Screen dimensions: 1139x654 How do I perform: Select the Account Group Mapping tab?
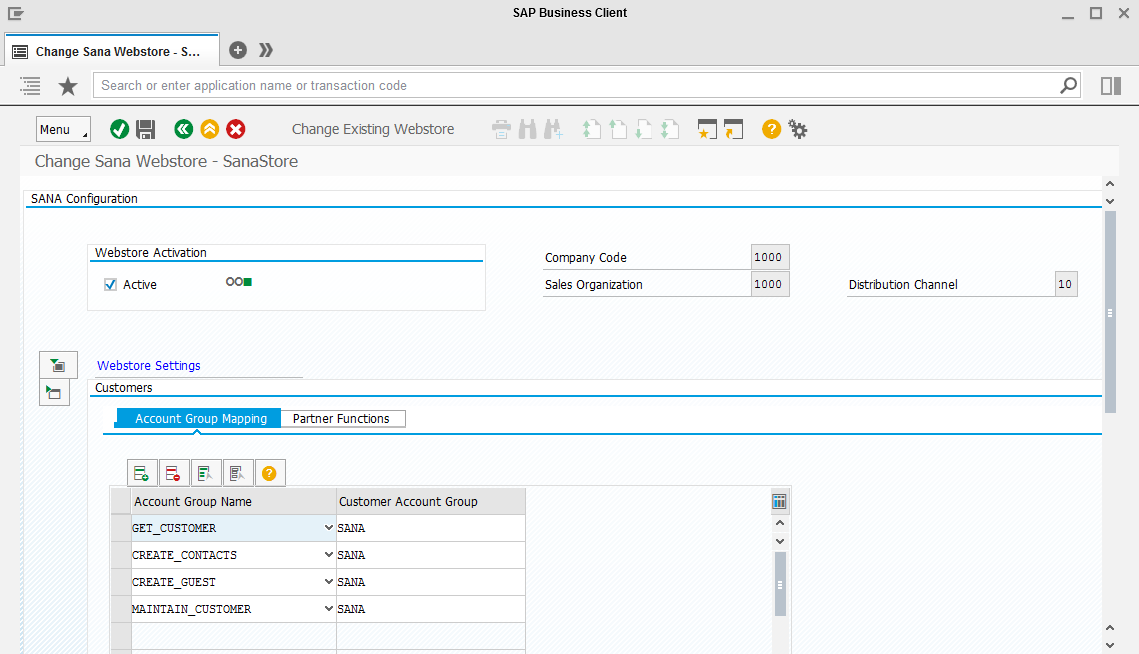click(x=199, y=419)
